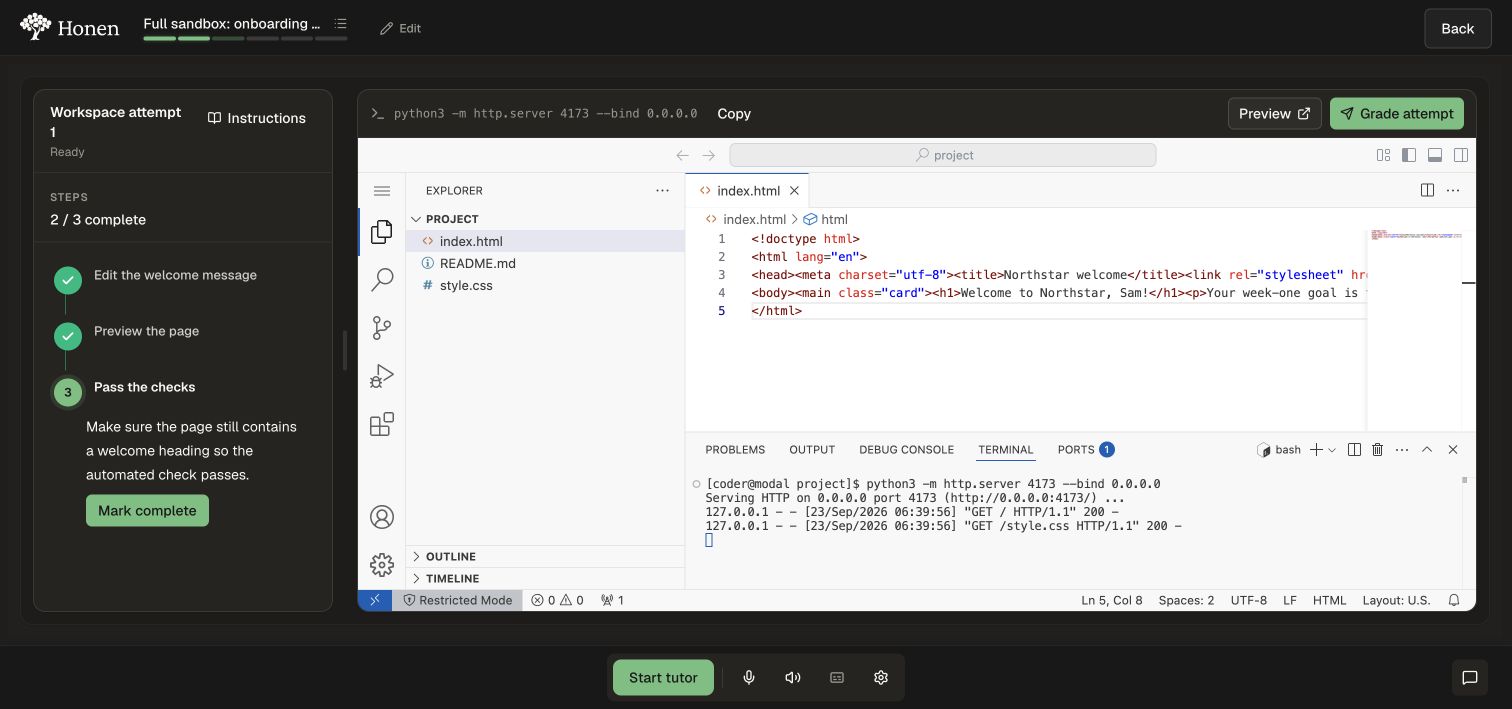
Task: Start the tutor session
Action: coord(663,677)
